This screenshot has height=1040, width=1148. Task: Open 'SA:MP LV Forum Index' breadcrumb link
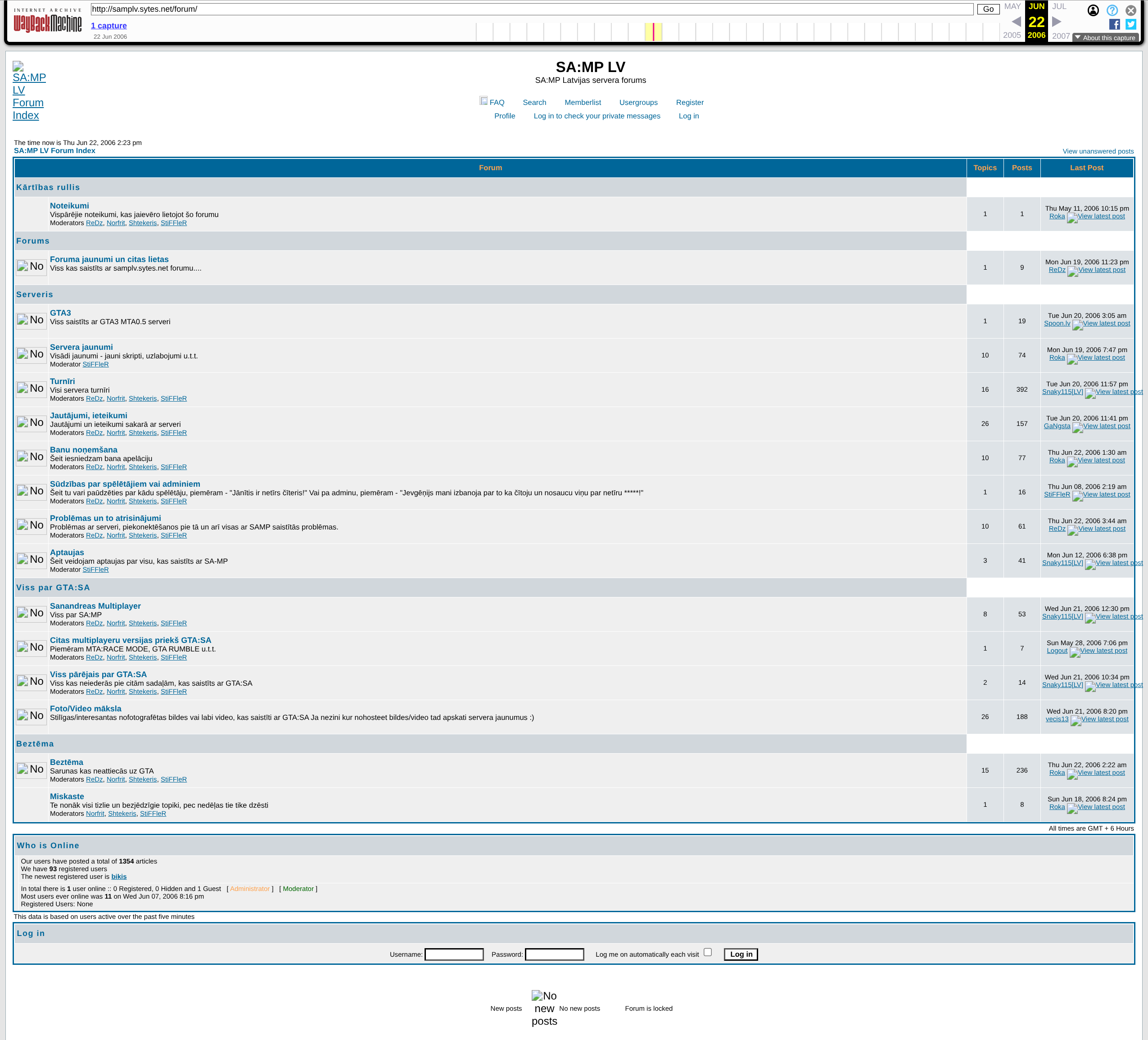tap(54, 151)
